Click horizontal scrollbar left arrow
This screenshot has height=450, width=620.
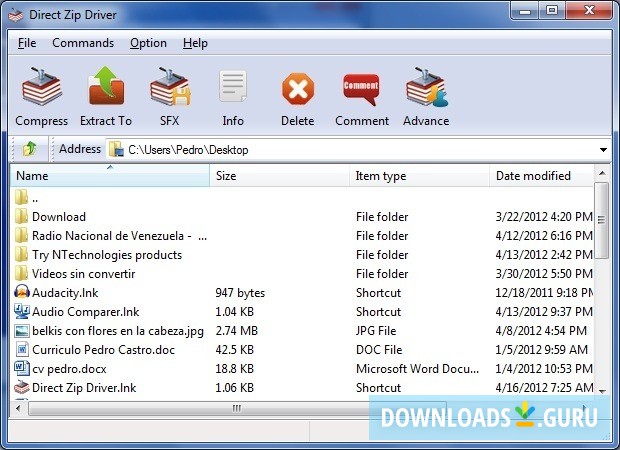click(18, 408)
